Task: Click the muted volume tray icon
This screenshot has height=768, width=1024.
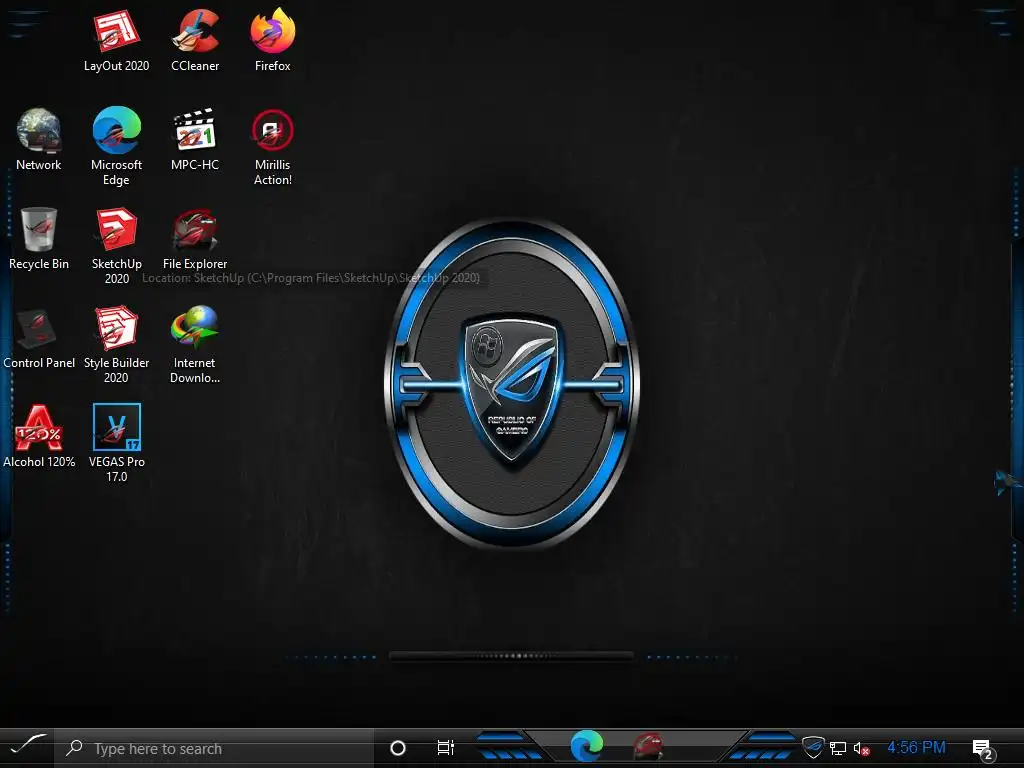Action: pyautogui.click(x=861, y=748)
